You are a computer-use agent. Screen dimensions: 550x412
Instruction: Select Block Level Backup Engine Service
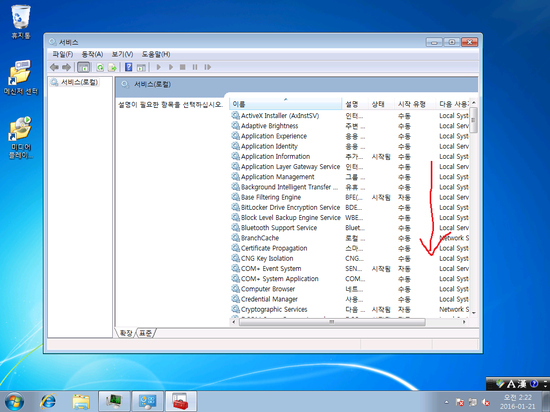point(290,217)
